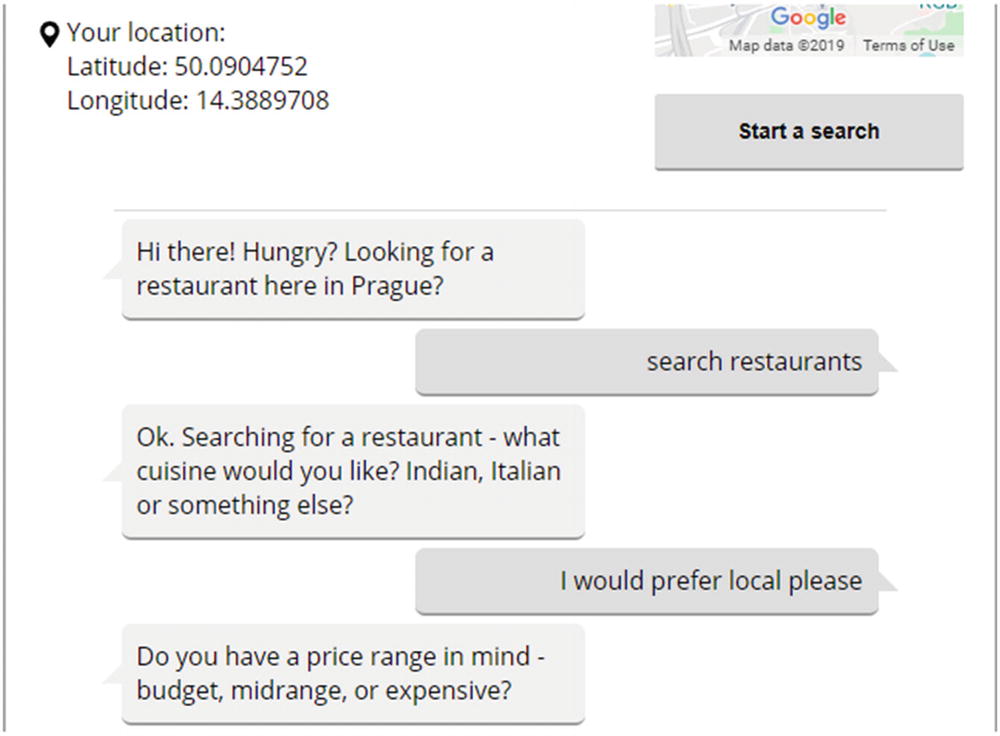1000x736 pixels.
Task: Click the word "Italian" in the cuisine question
Action: tap(526, 471)
